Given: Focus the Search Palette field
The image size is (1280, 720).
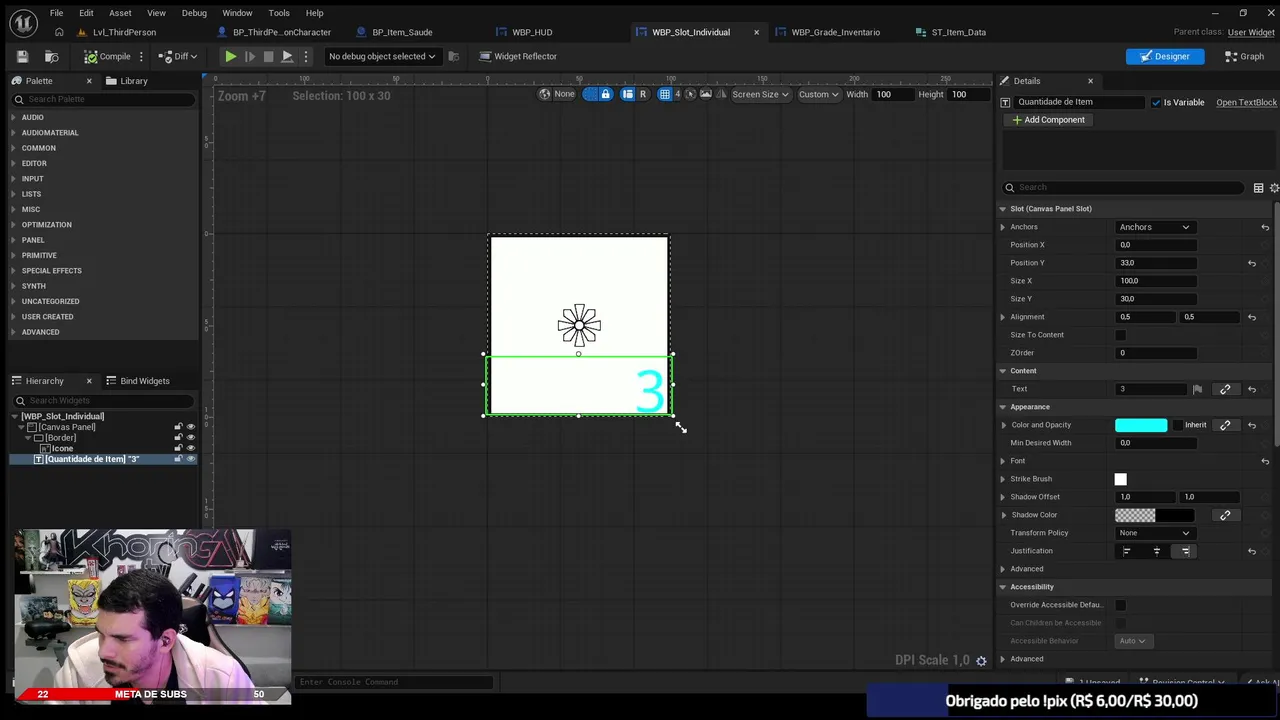Looking at the screenshot, I should [103, 99].
